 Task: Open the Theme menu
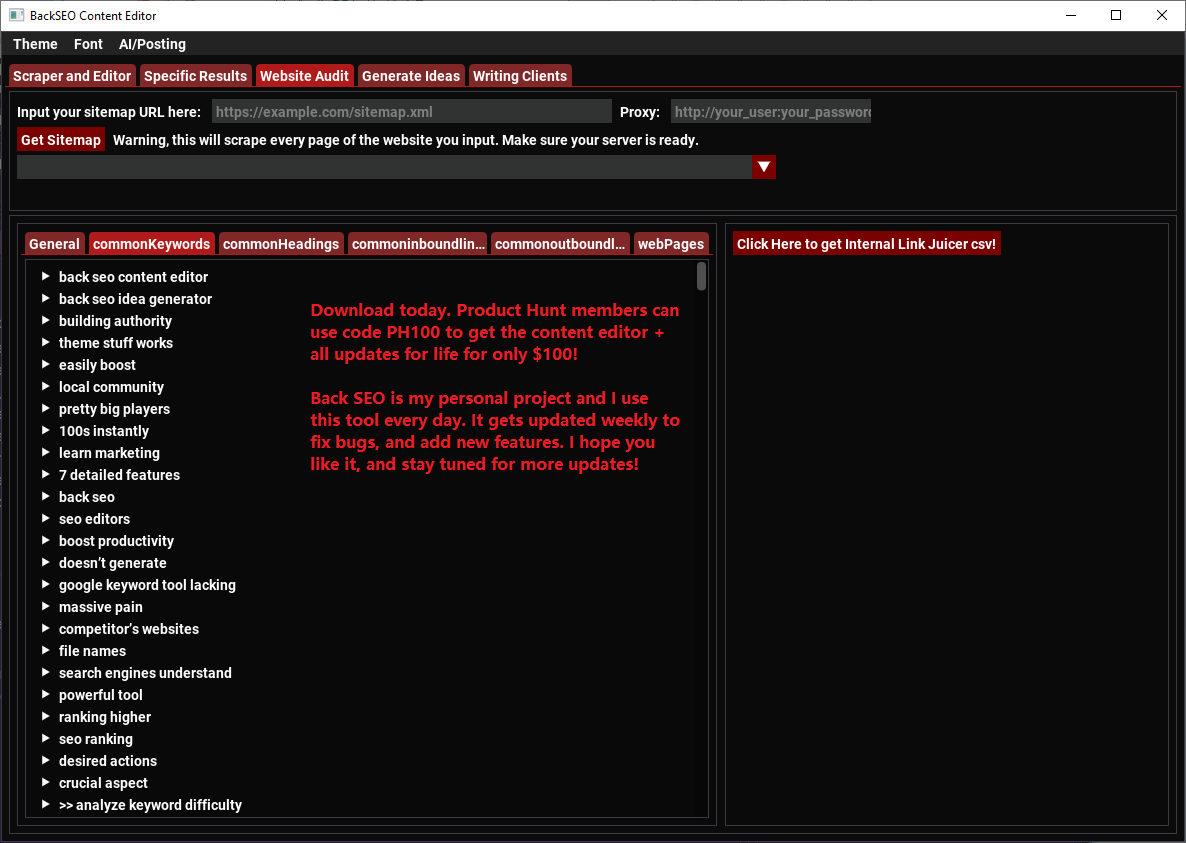point(35,44)
